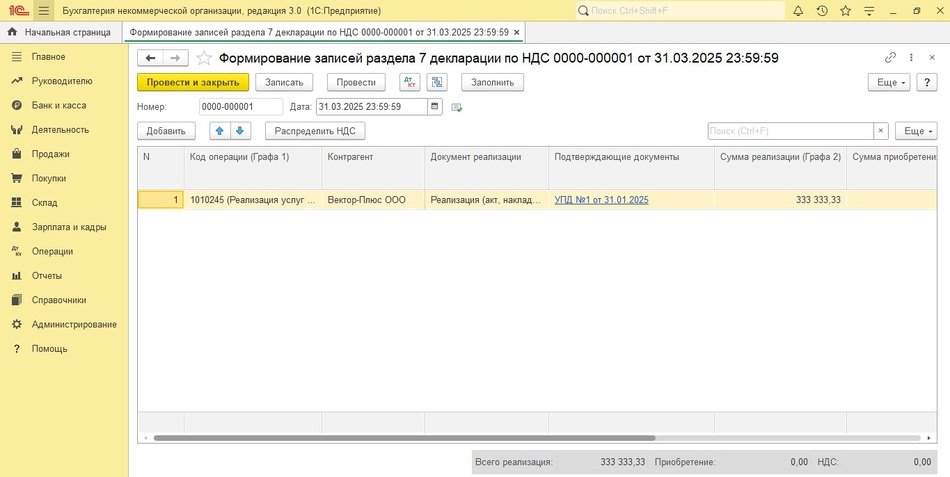Click the table's horizontal scrollbar
The image size is (950, 477).
tap(400, 437)
